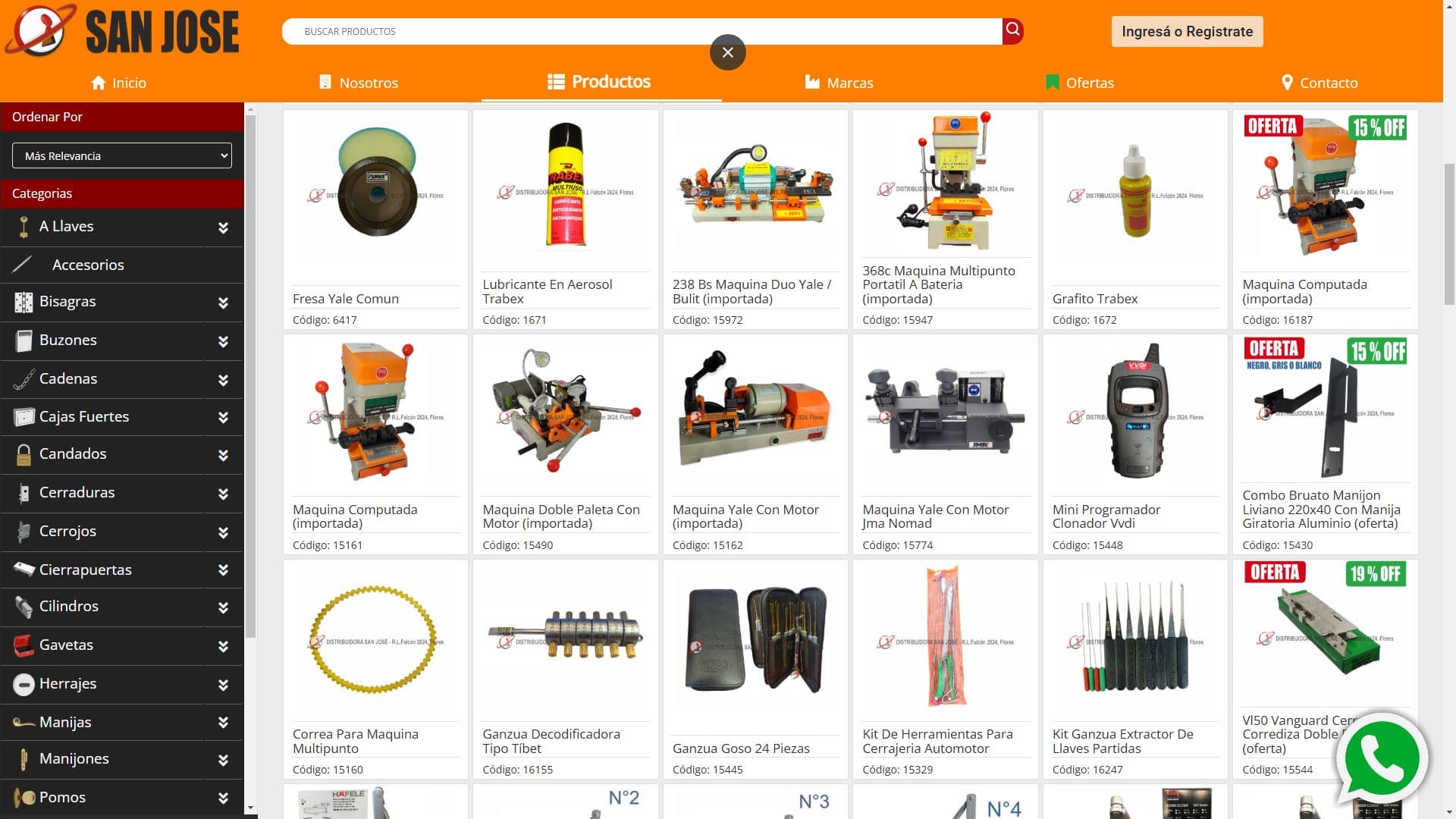Go to the Inicio menu item
The width and height of the screenshot is (1456, 819).
119,83
